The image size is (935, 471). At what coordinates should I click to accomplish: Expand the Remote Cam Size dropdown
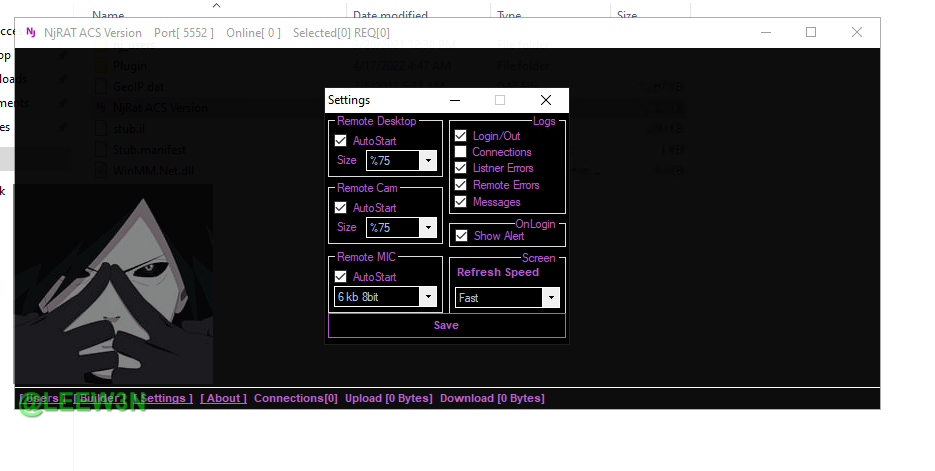click(x=428, y=228)
